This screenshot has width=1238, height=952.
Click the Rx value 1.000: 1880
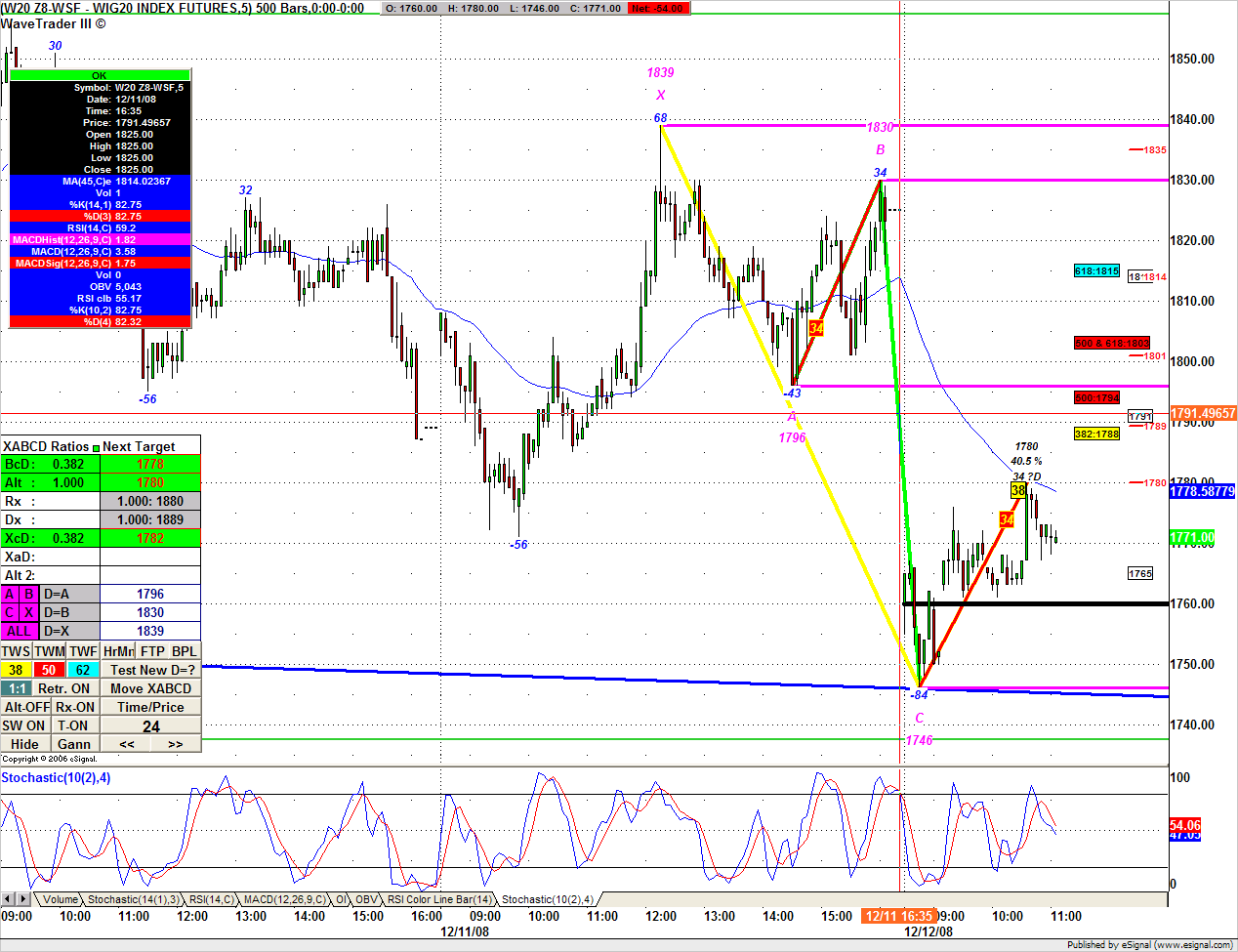(150, 501)
